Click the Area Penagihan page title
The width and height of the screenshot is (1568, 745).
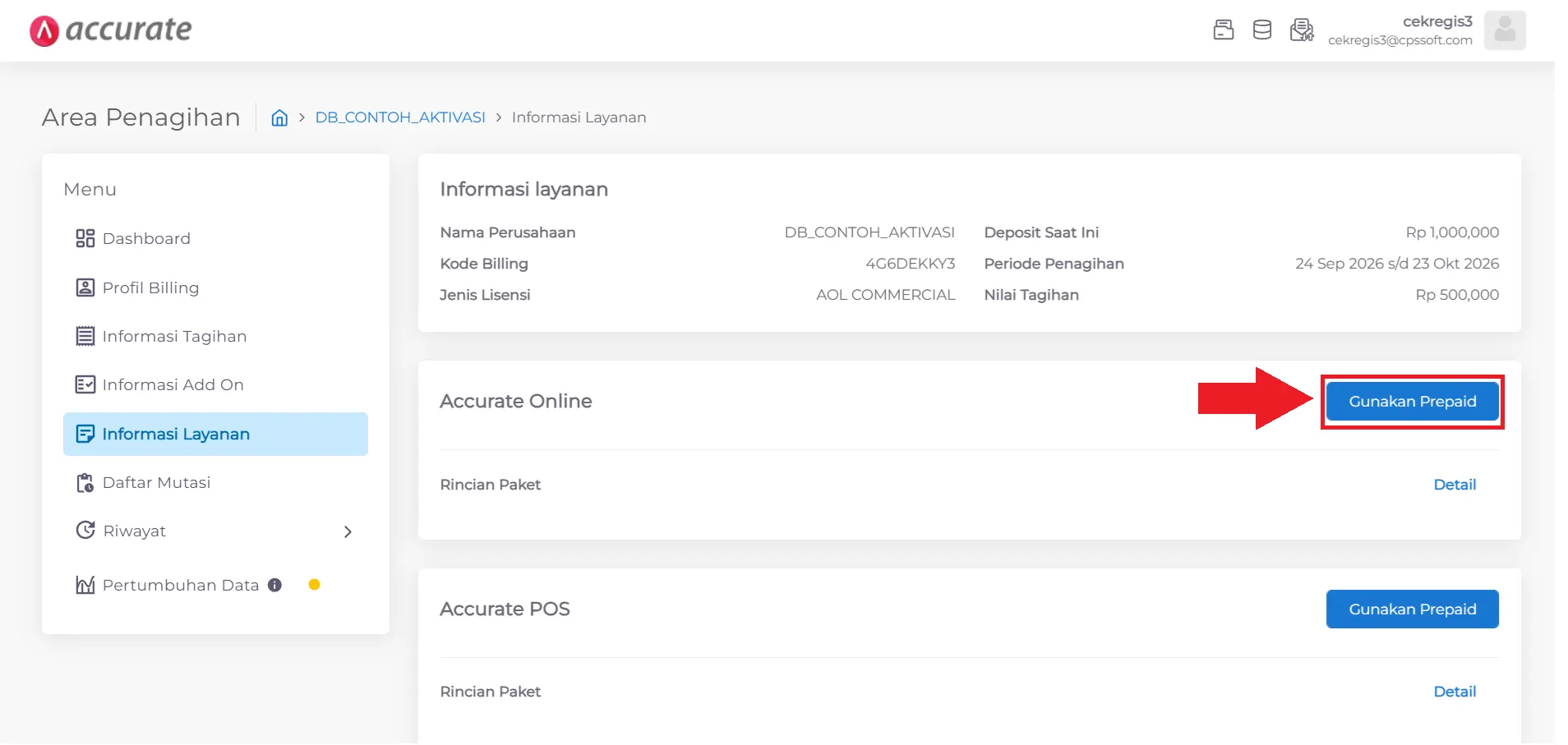(x=141, y=117)
